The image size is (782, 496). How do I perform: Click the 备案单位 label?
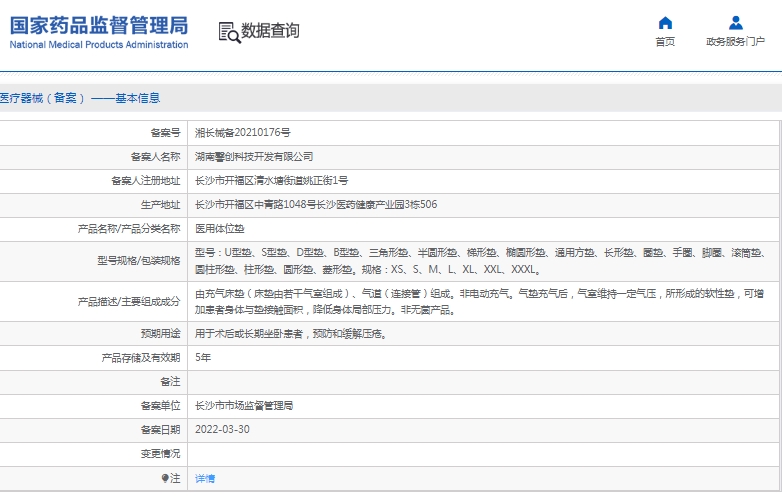160,406
